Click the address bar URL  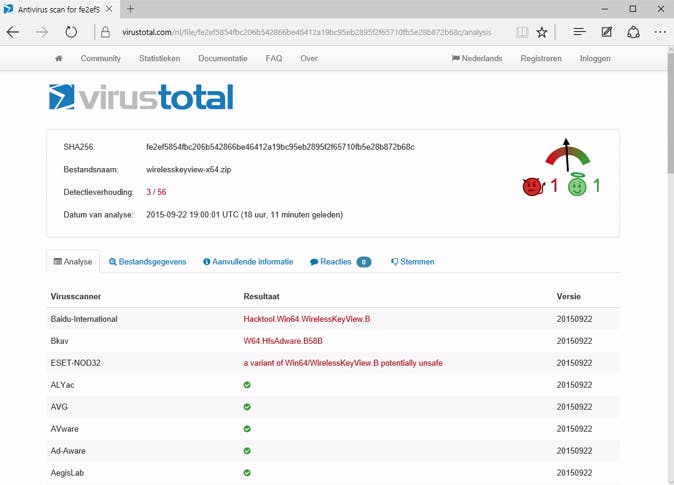tap(306, 32)
